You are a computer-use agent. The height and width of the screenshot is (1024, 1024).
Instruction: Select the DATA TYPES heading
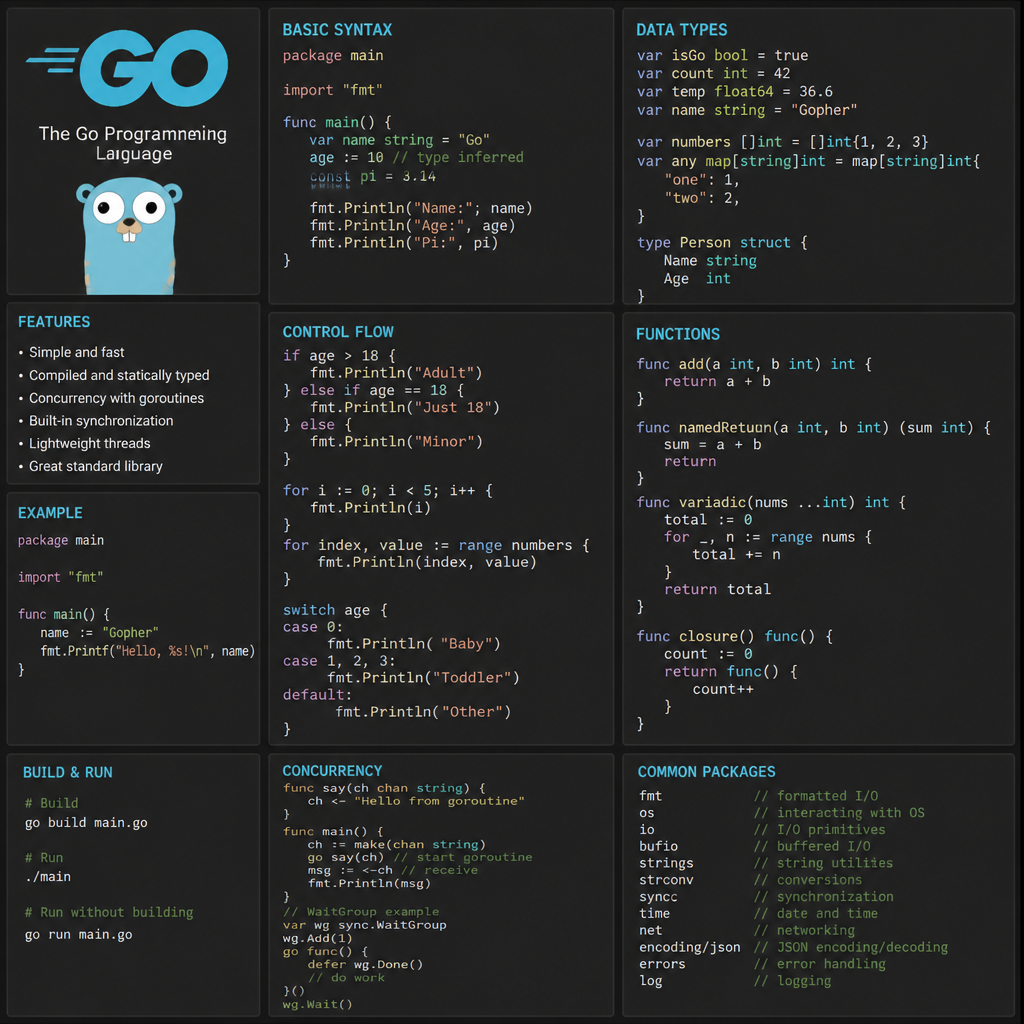point(681,30)
